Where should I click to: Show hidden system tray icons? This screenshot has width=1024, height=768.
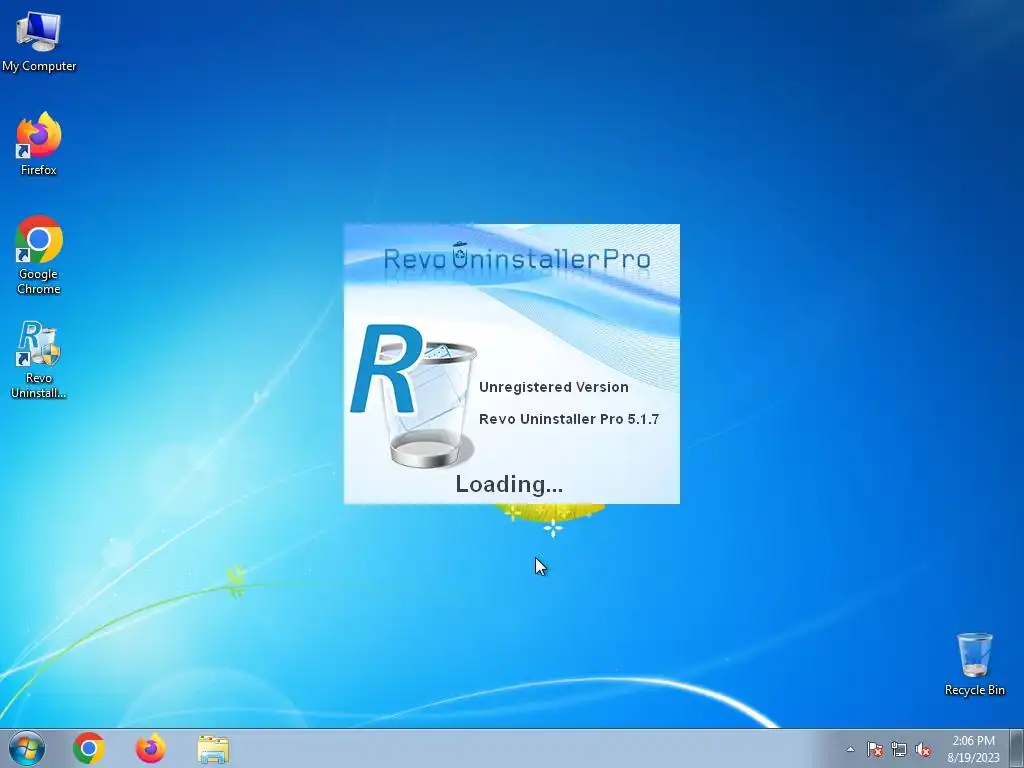850,749
